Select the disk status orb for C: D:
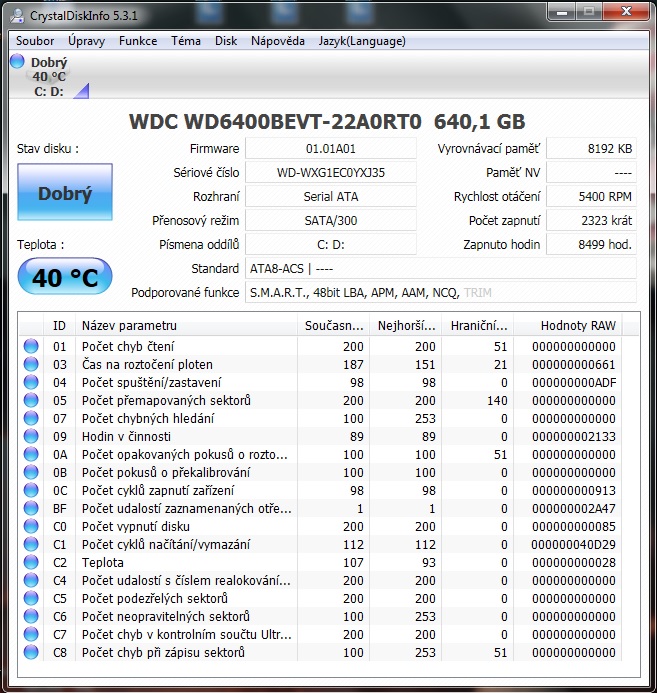This screenshot has height=693, width=657. click(x=17, y=61)
